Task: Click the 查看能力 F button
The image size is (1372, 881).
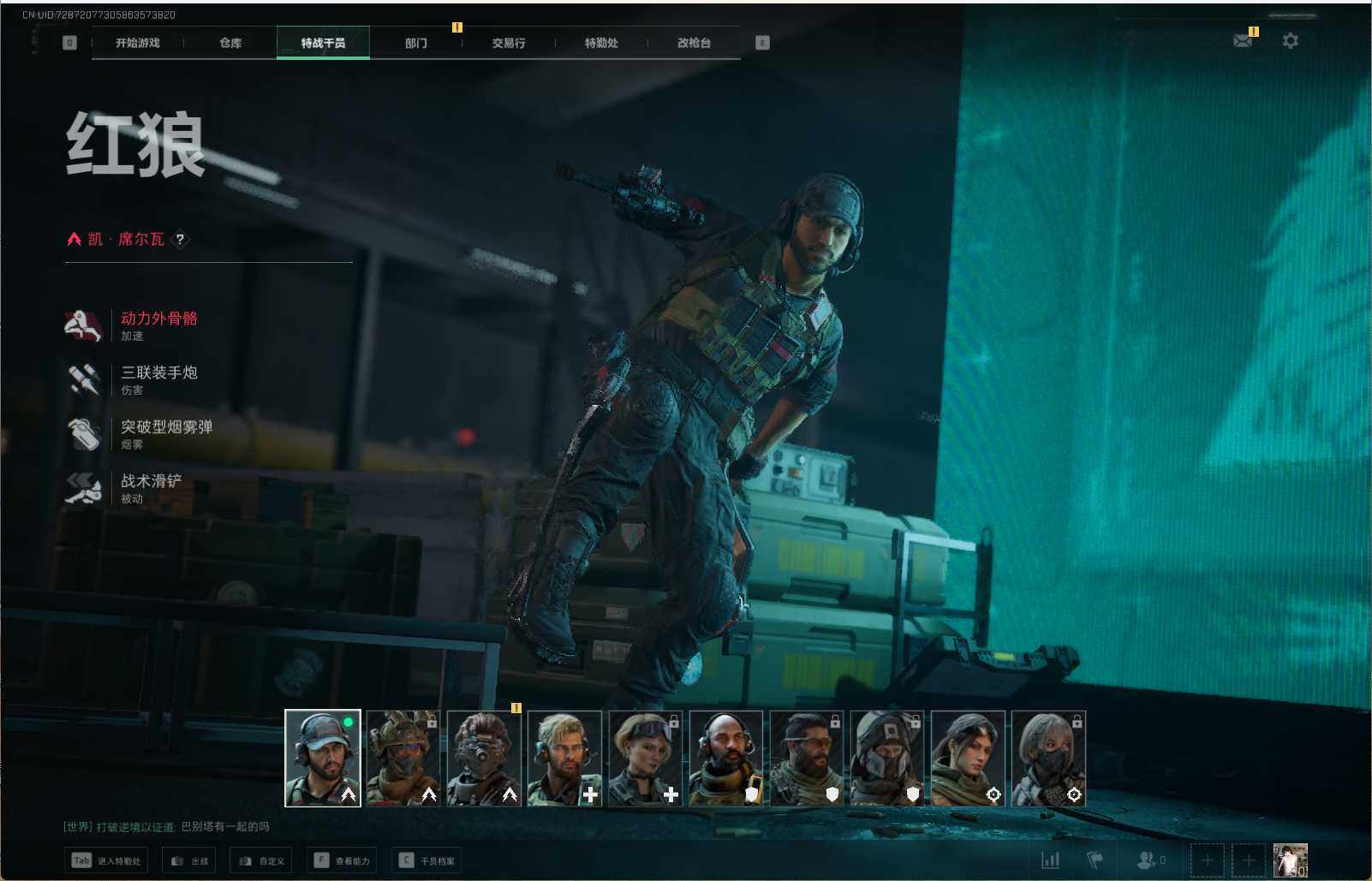Action: click(x=342, y=860)
